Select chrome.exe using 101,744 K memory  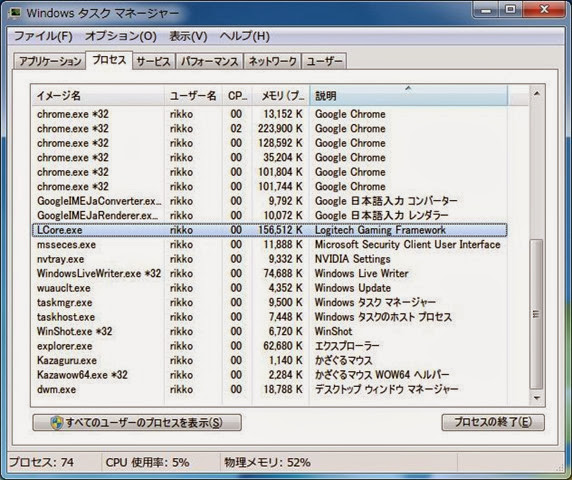[270, 186]
